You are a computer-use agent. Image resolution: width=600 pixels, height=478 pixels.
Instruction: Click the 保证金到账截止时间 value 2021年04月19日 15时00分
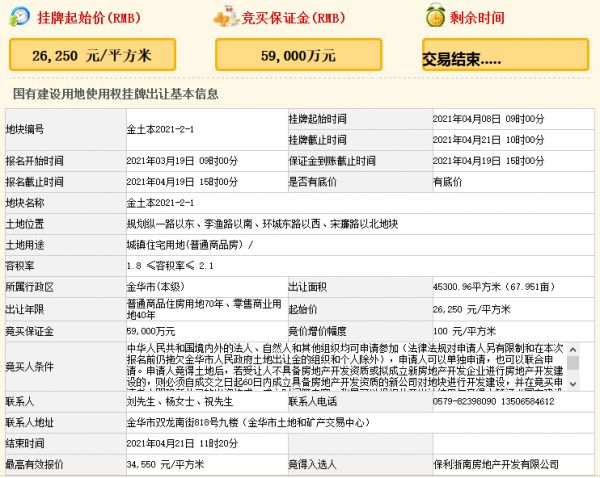pos(488,161)
